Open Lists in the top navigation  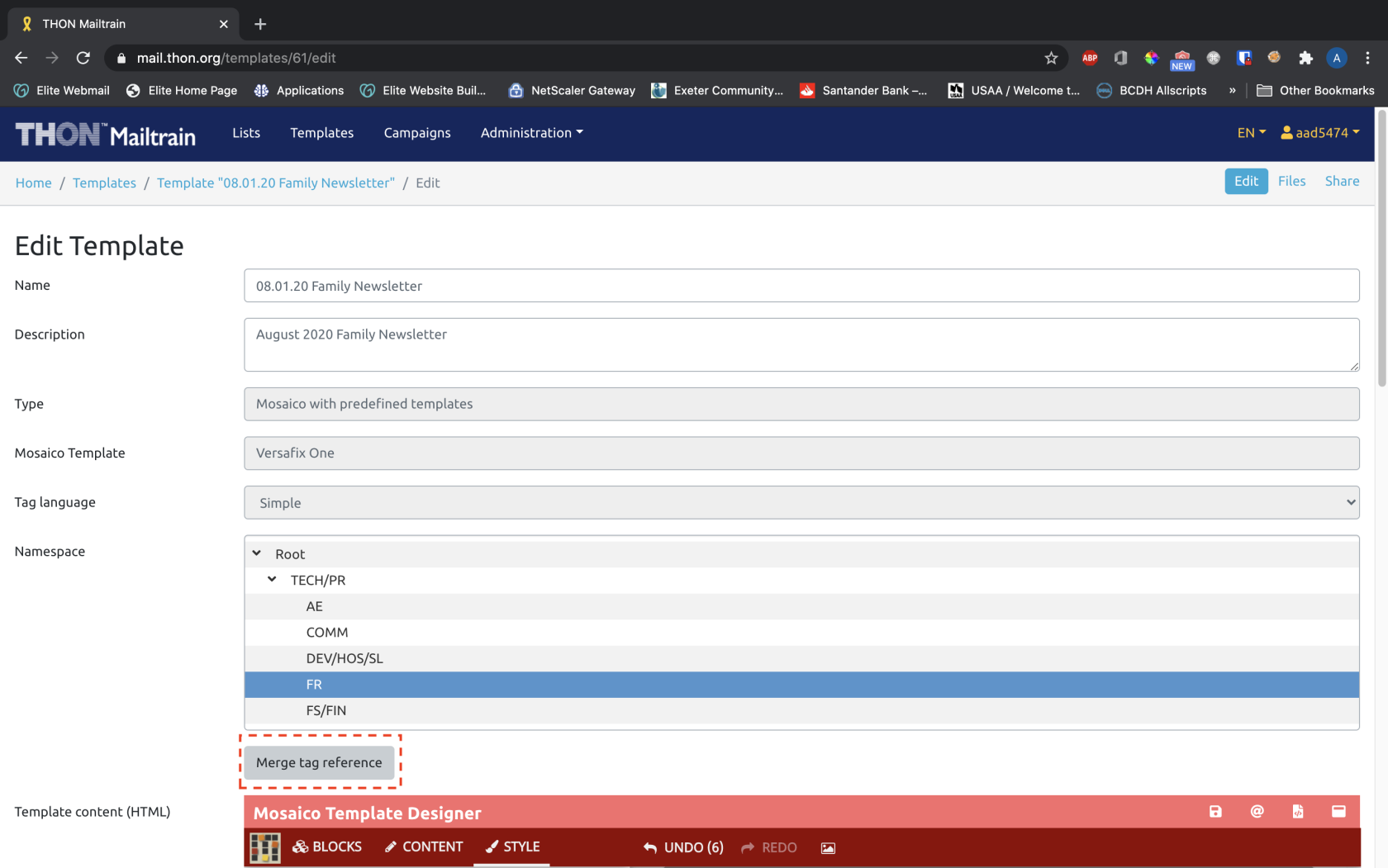(x=246, y=133)
